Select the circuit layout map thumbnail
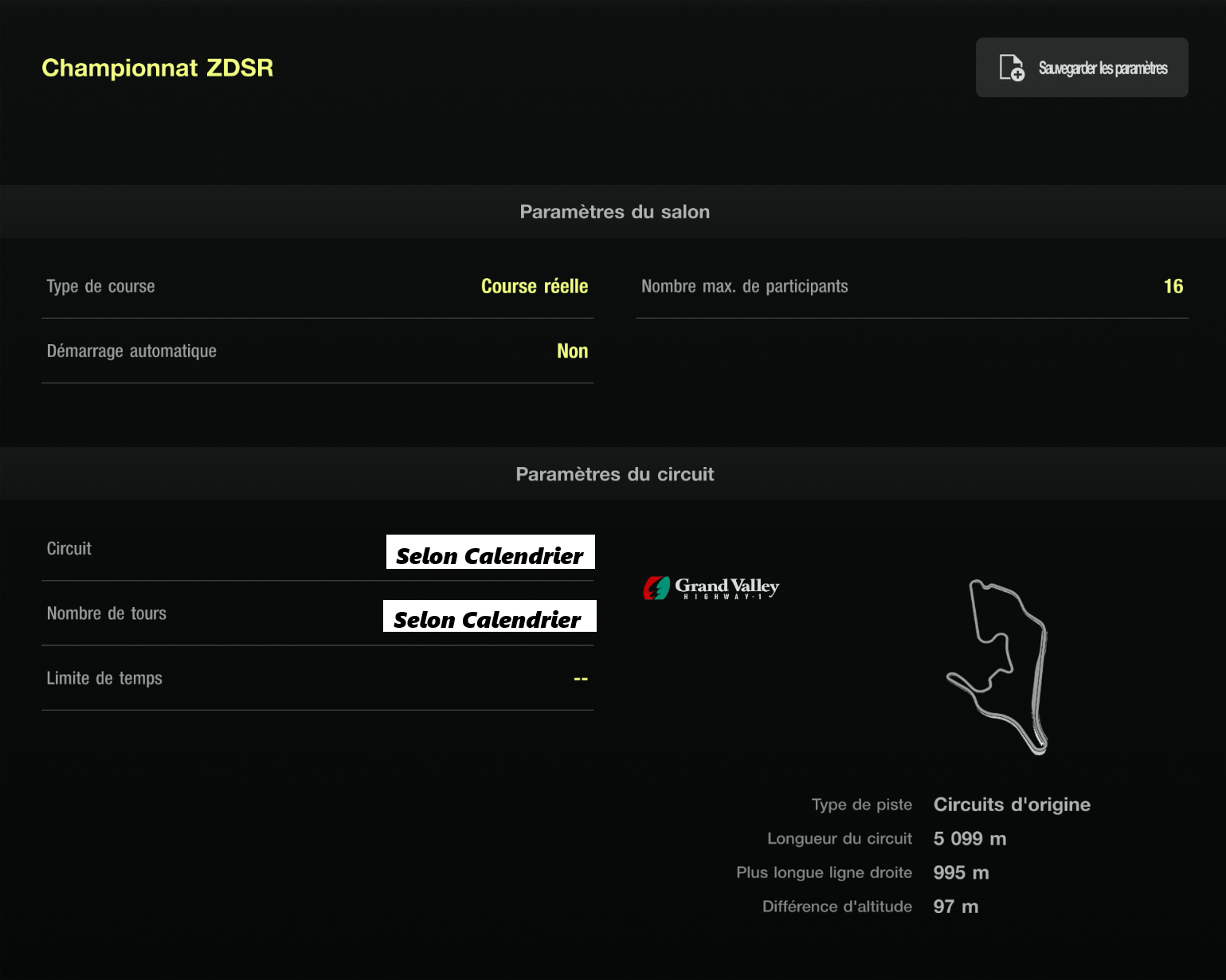Image resolution: width=1226 pixels, height=980 pixels. [x=999, y=666]
